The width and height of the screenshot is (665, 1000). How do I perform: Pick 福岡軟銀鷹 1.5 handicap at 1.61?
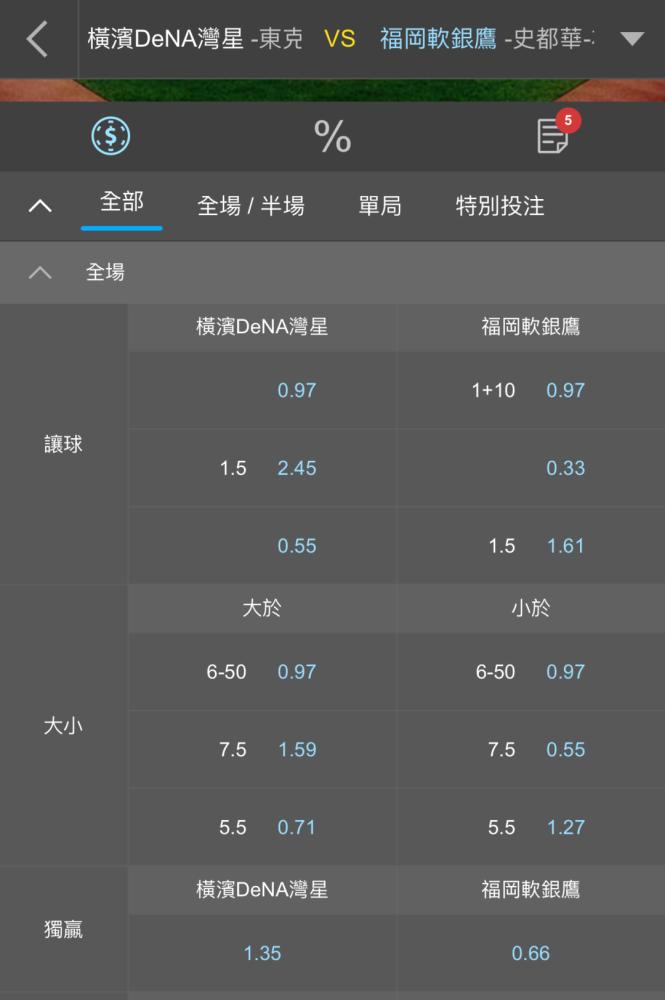(x=530, y=546)
